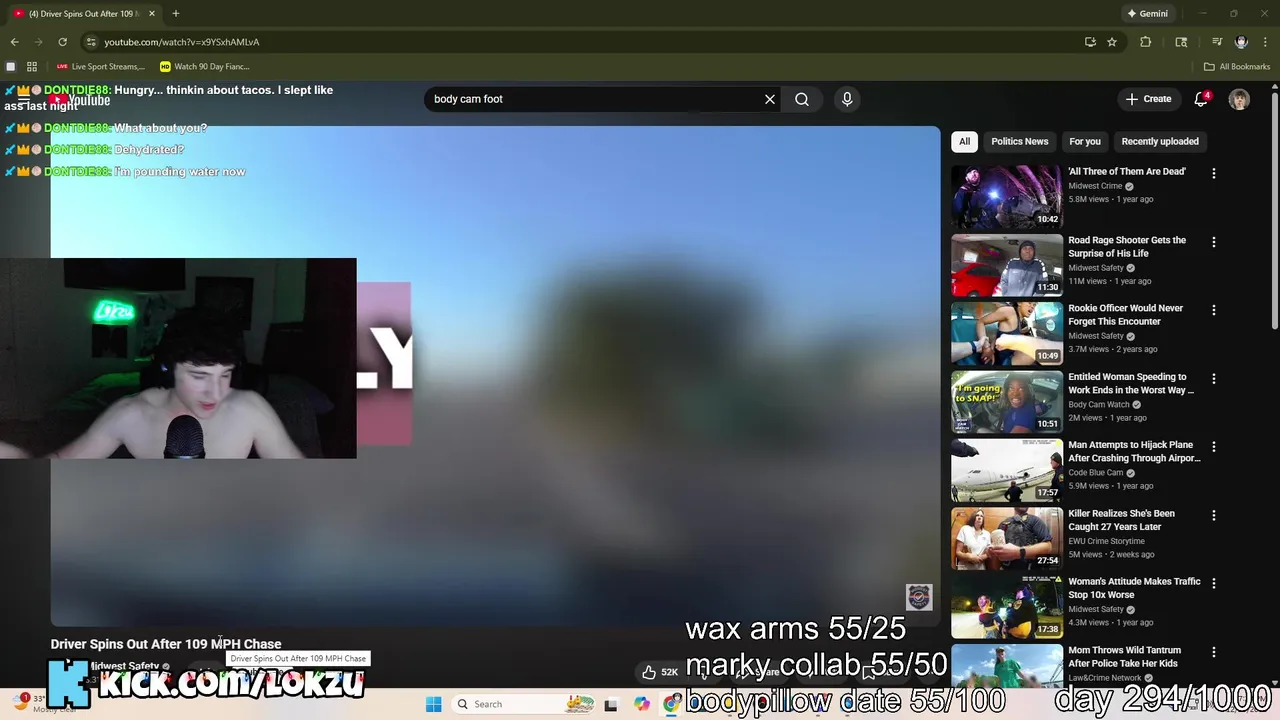Open the media controls icon in Chrome toolbar

pyautogui.click(x=1217, y=42)
